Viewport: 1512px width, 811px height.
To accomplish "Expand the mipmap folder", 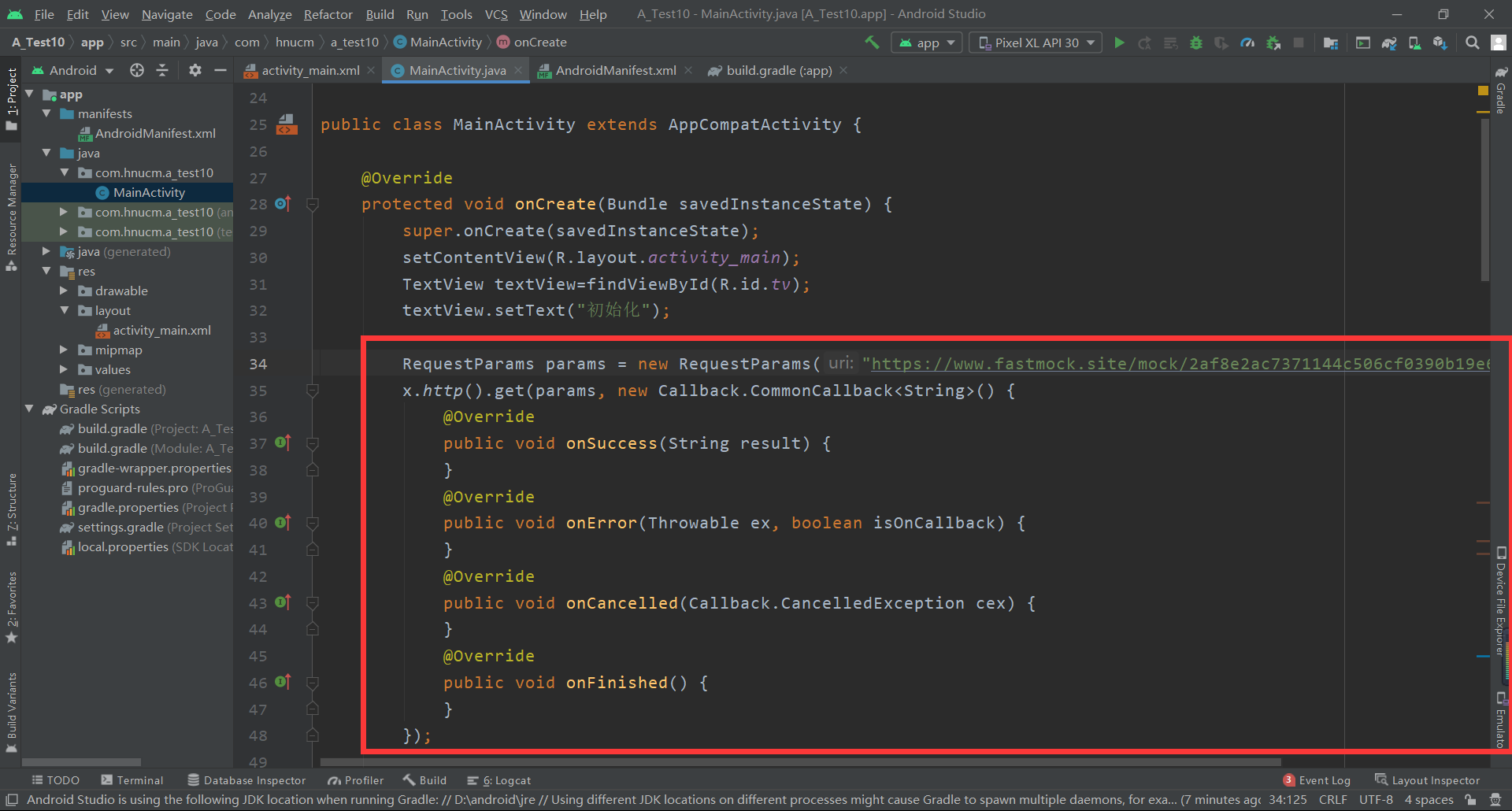I will click(x=64, y=350).
